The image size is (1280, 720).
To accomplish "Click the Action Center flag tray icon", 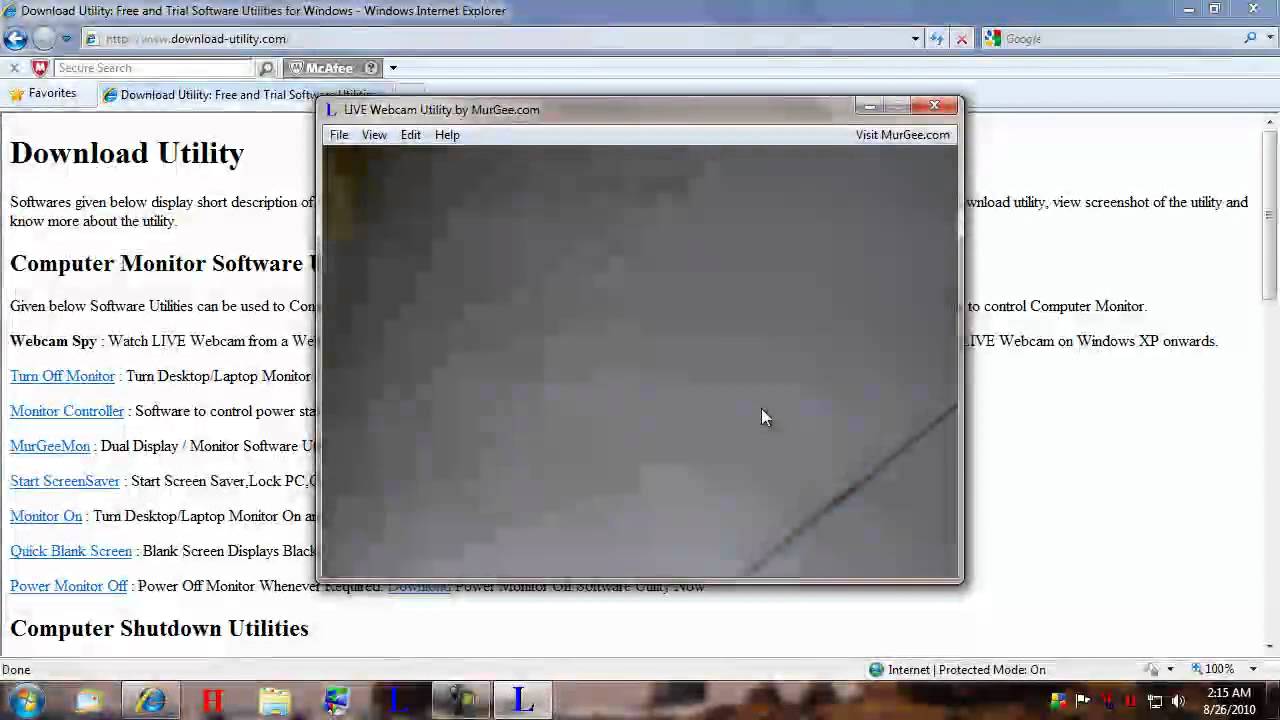I will (1082, 701).
